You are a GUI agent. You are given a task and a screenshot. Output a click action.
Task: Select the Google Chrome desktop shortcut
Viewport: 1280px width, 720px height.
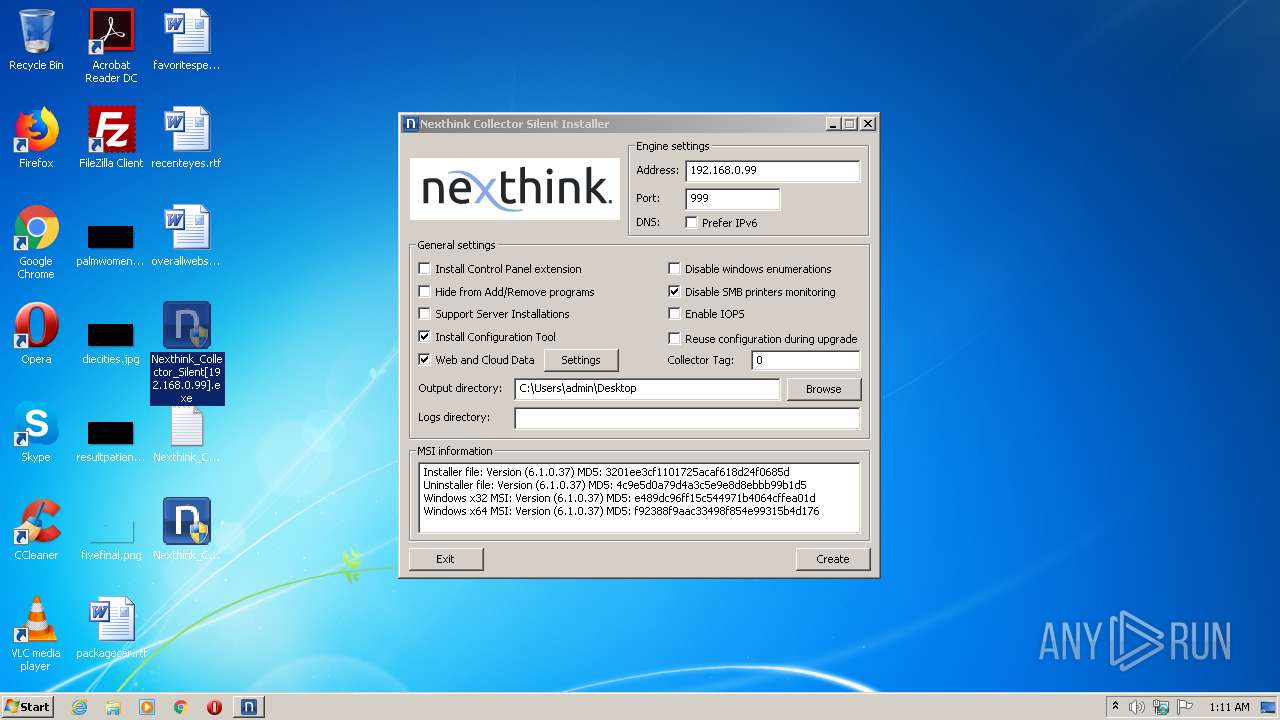tap(36, 242)
